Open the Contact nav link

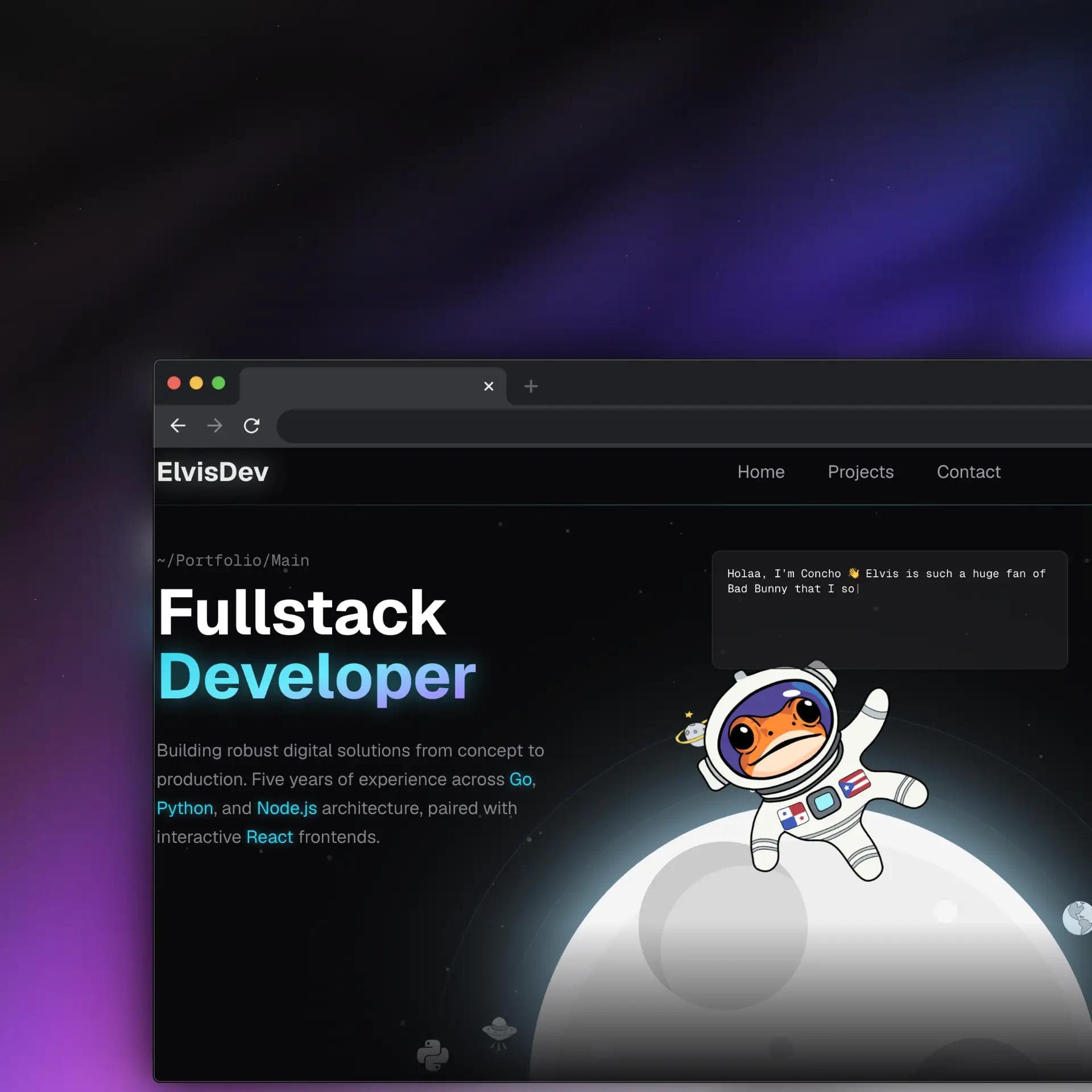[x=969, y=471]
